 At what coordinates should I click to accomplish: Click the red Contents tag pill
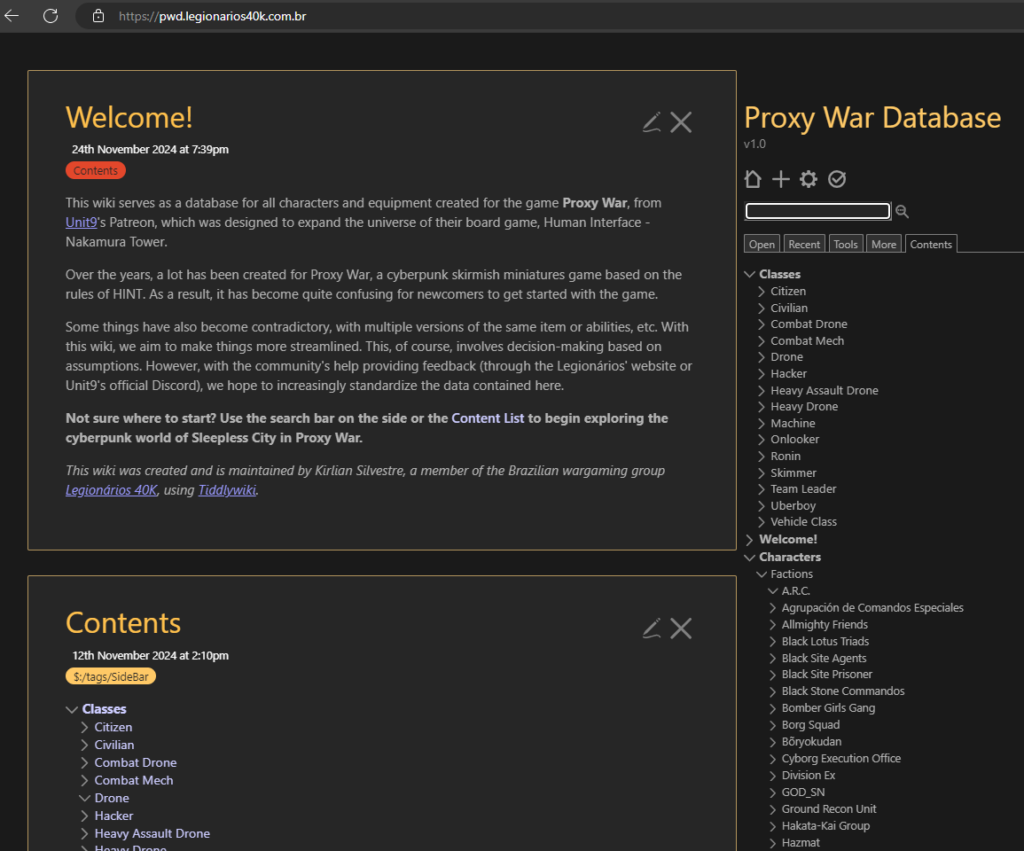[96, 171]
